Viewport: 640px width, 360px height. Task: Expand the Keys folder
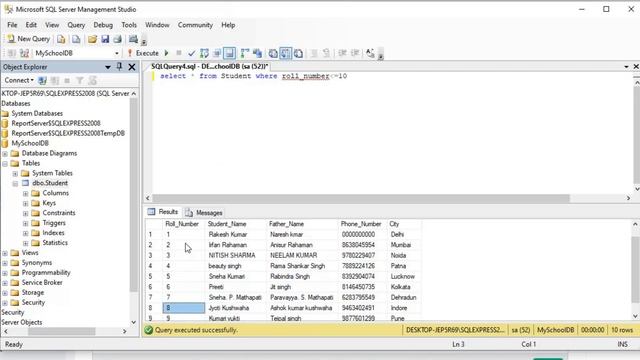click(x=25, y=203)
